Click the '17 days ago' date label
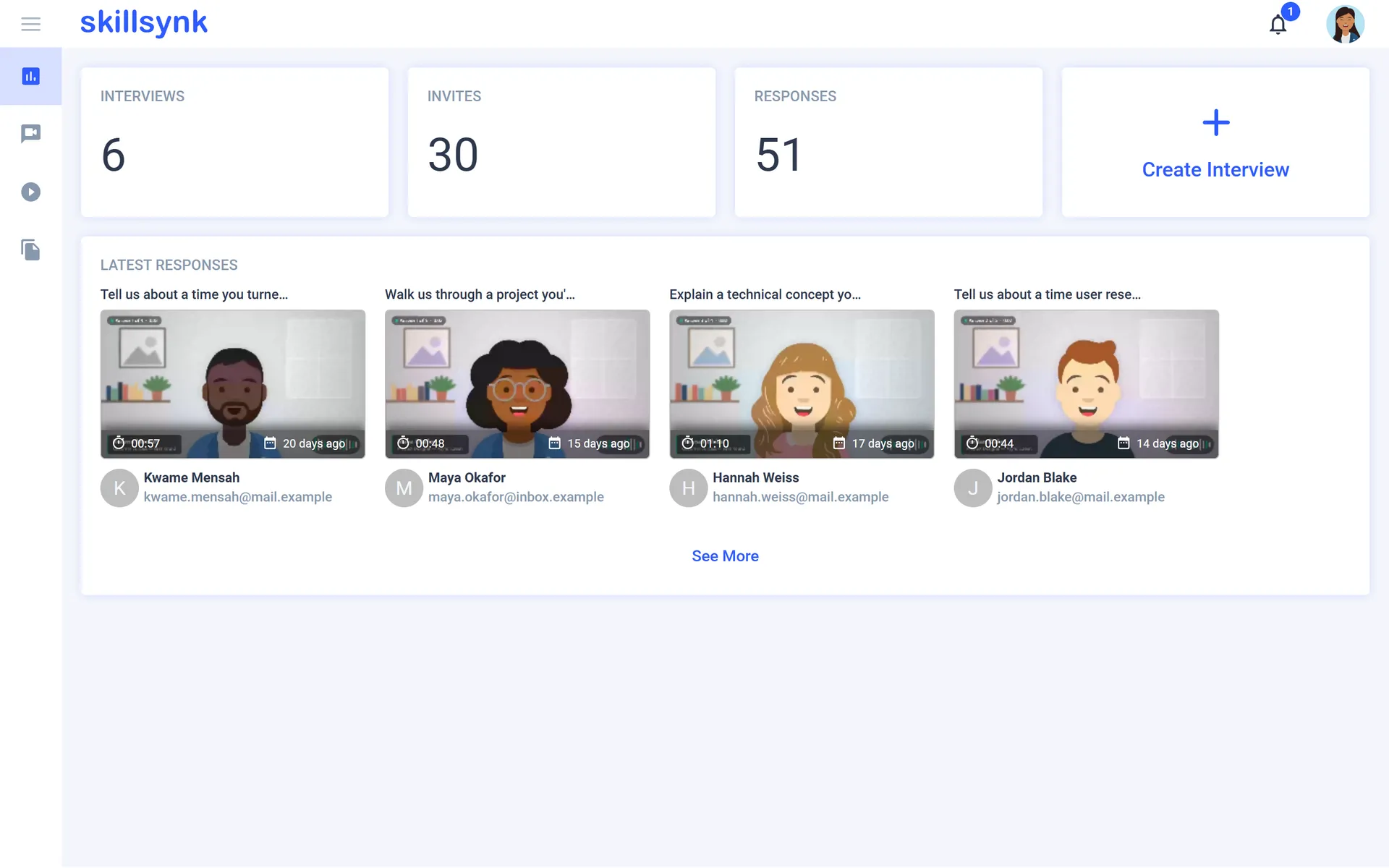Screen dimensions: 1389x868 coord(883,443)
